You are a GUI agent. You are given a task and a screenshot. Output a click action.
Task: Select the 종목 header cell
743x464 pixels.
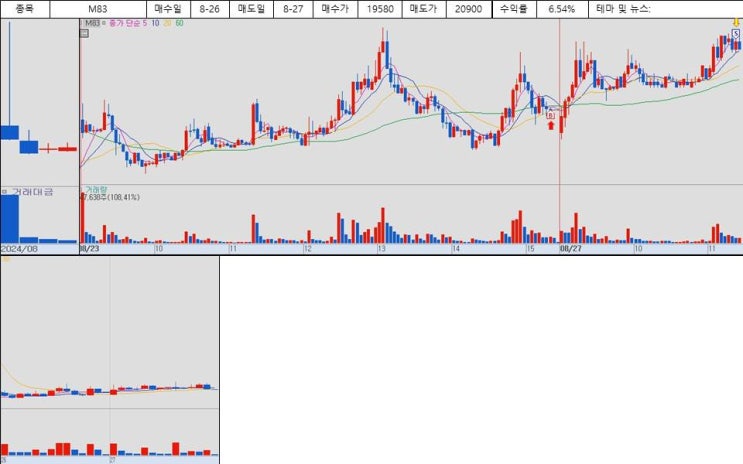25,9
